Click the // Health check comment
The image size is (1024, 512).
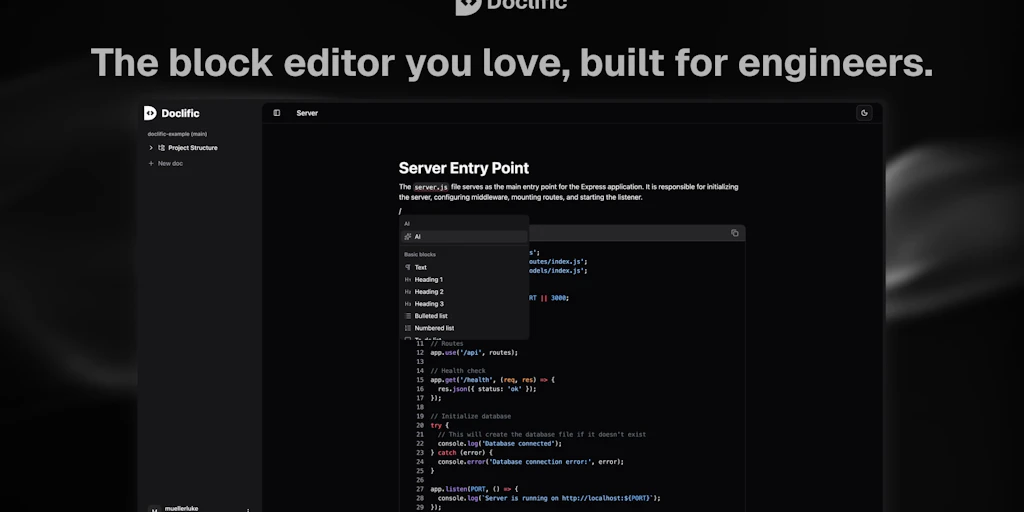(457, 371)
